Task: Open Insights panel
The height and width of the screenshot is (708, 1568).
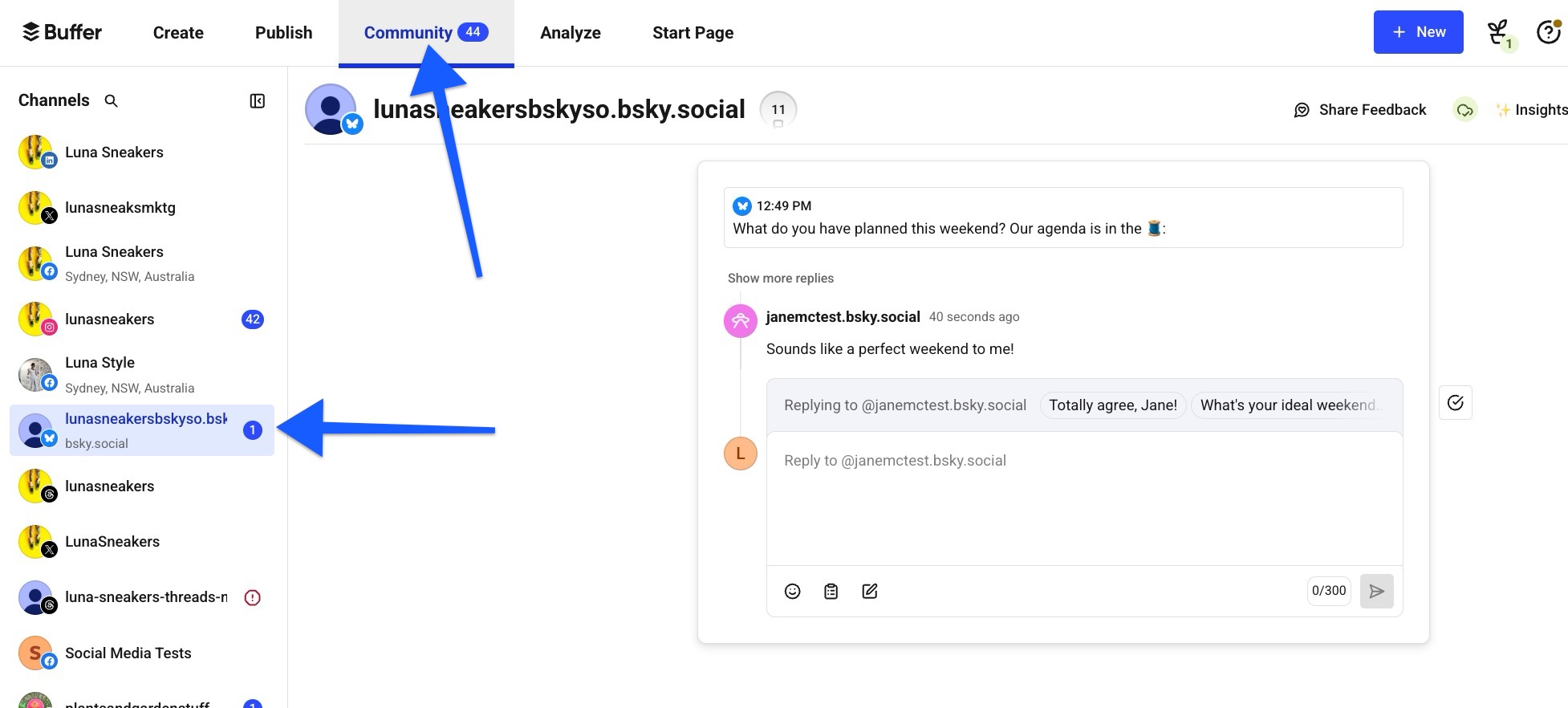Action: click(1532, 110)
